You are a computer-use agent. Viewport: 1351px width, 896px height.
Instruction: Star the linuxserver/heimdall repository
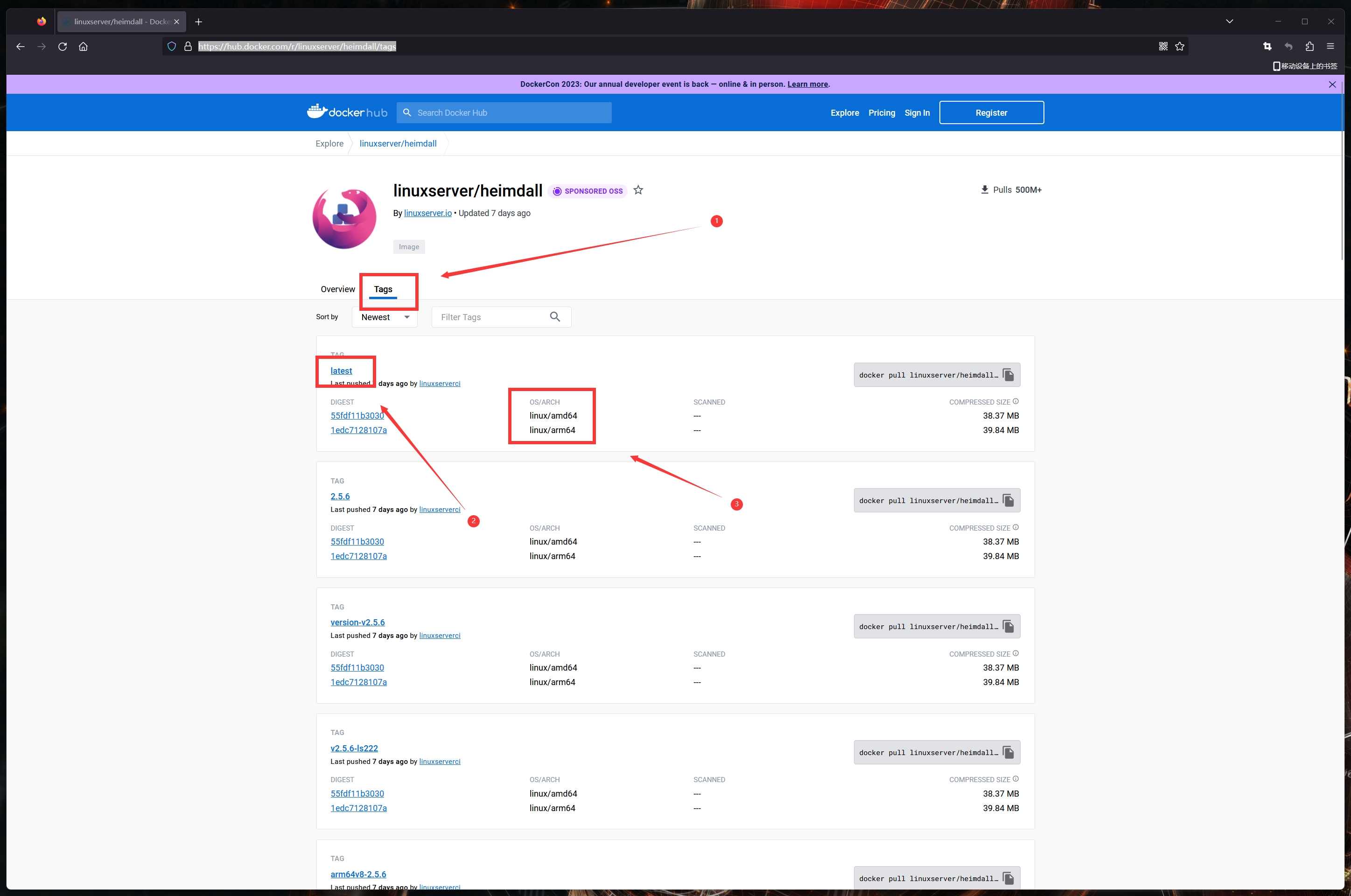(x=638, y=190)
